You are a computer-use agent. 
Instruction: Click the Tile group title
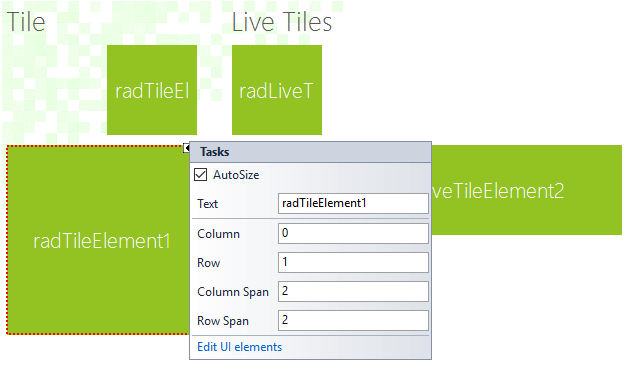[x=26, y=22]
